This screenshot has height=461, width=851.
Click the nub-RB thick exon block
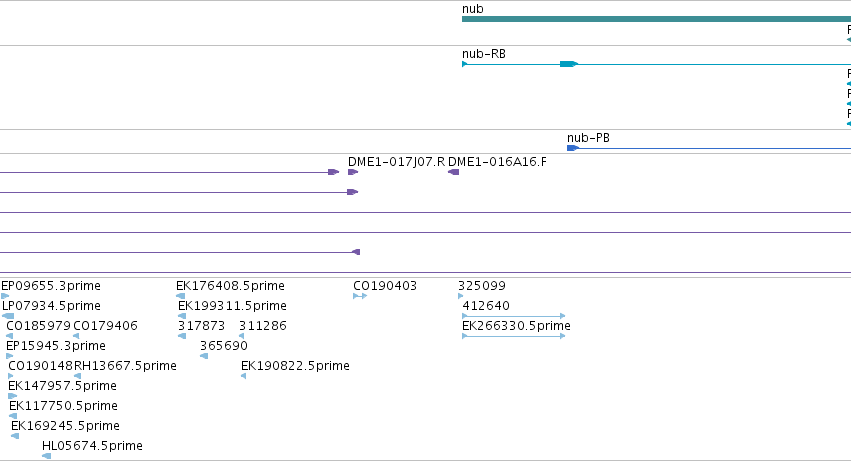[x=569, y=64]
